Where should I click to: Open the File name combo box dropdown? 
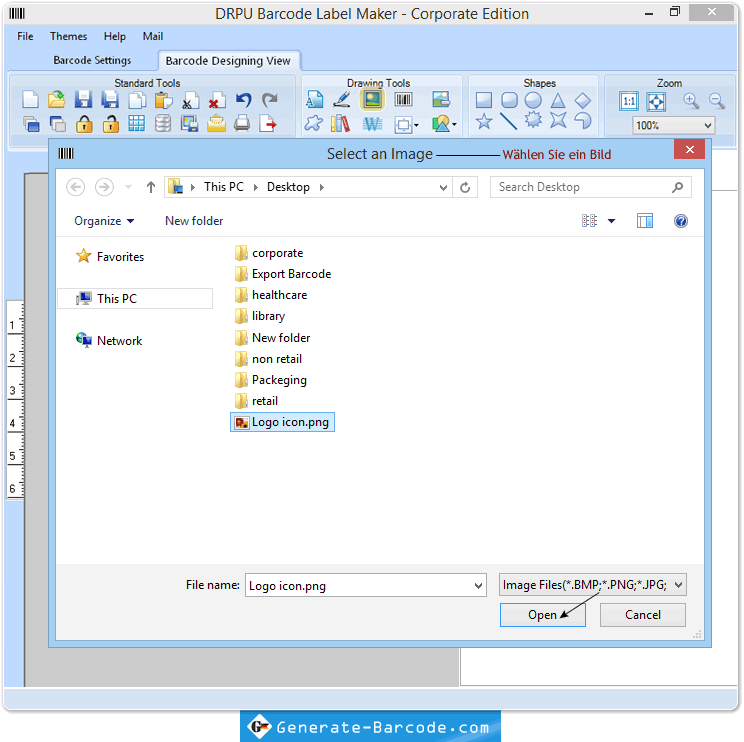click(x=478, y=586)
